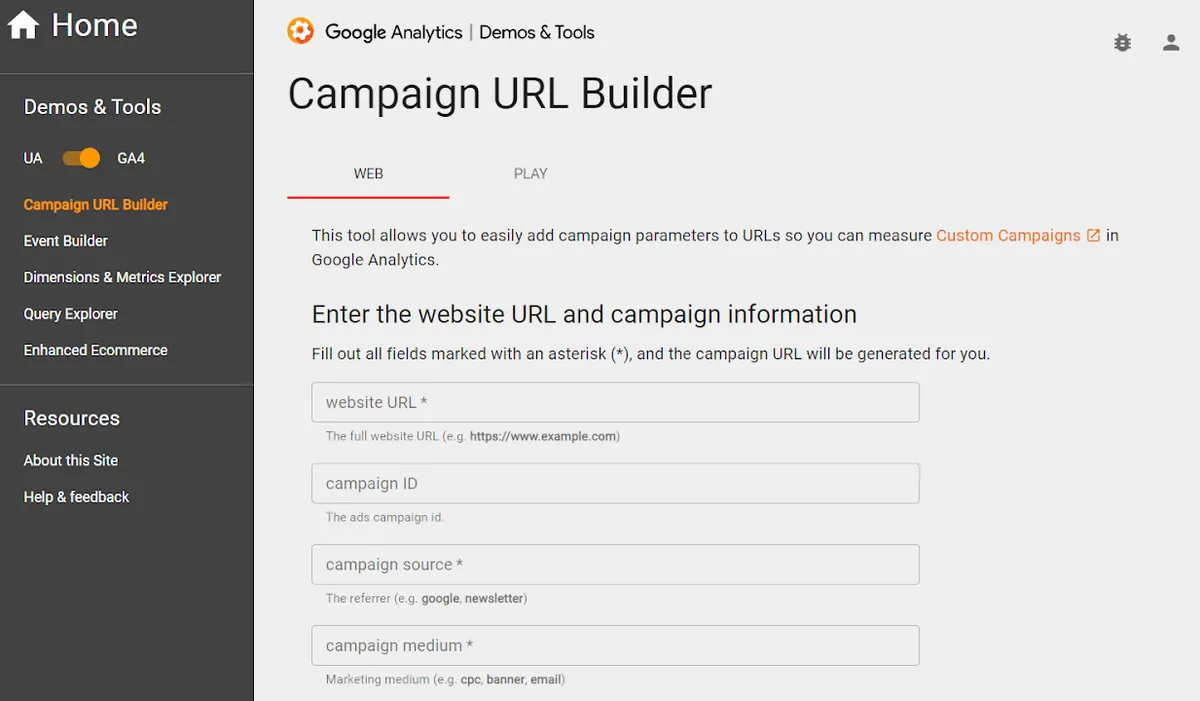Click the campaign source field
This screenshot has width=1200, height=701.
tap(615, 564)
